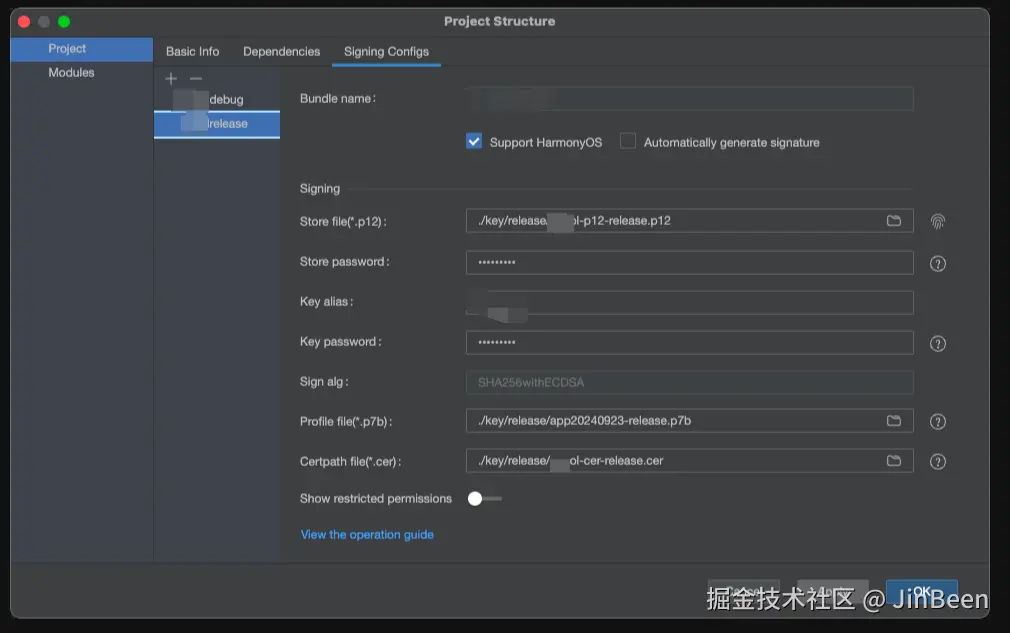Click the minus icon to remove signing config
The width and height of the screenshot is (1010, 633).
pyautogui.click(x=196, y=79)
